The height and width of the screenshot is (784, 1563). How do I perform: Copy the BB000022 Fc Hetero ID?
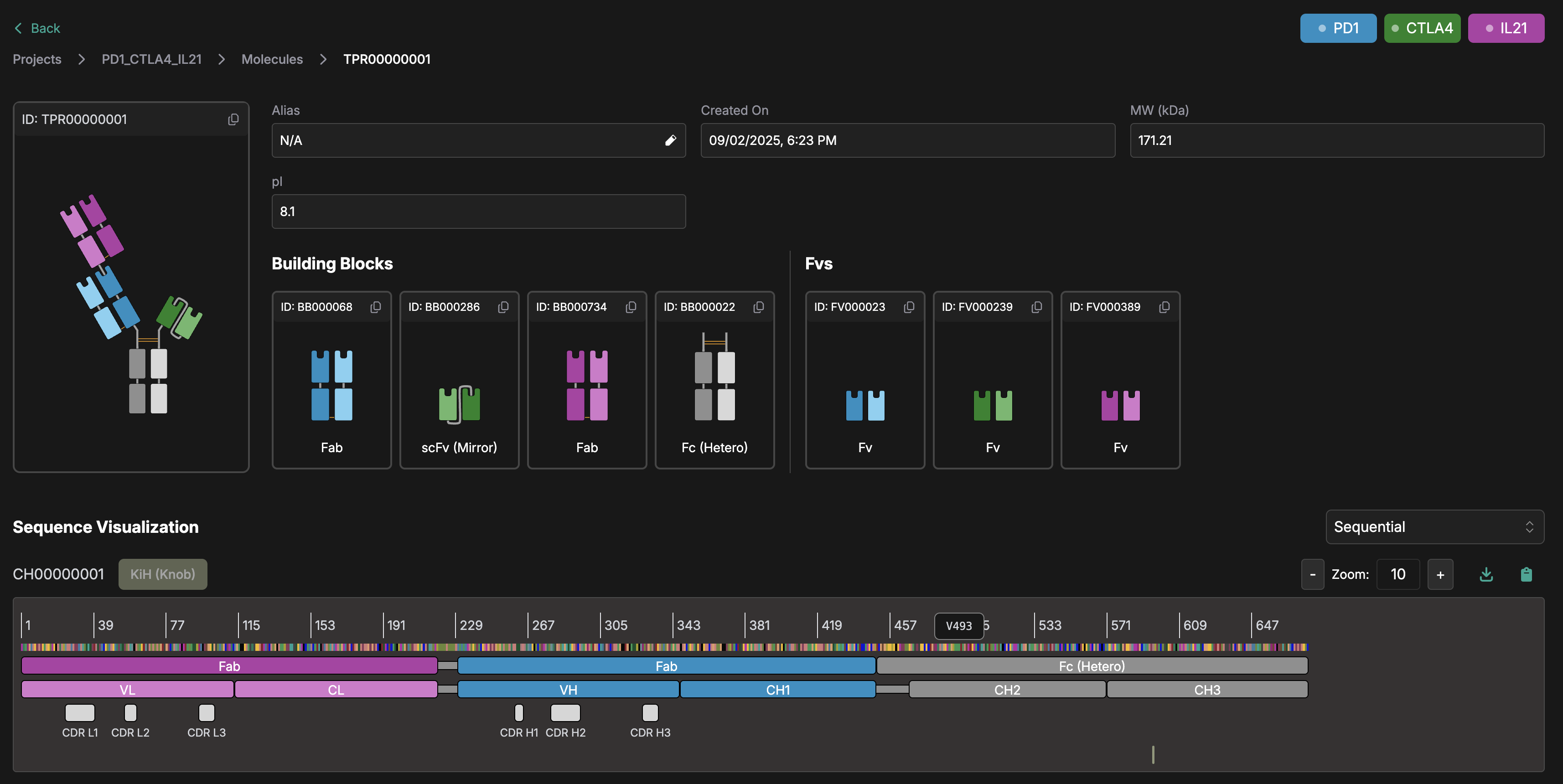pyautogui.click(x=758, y=307)
